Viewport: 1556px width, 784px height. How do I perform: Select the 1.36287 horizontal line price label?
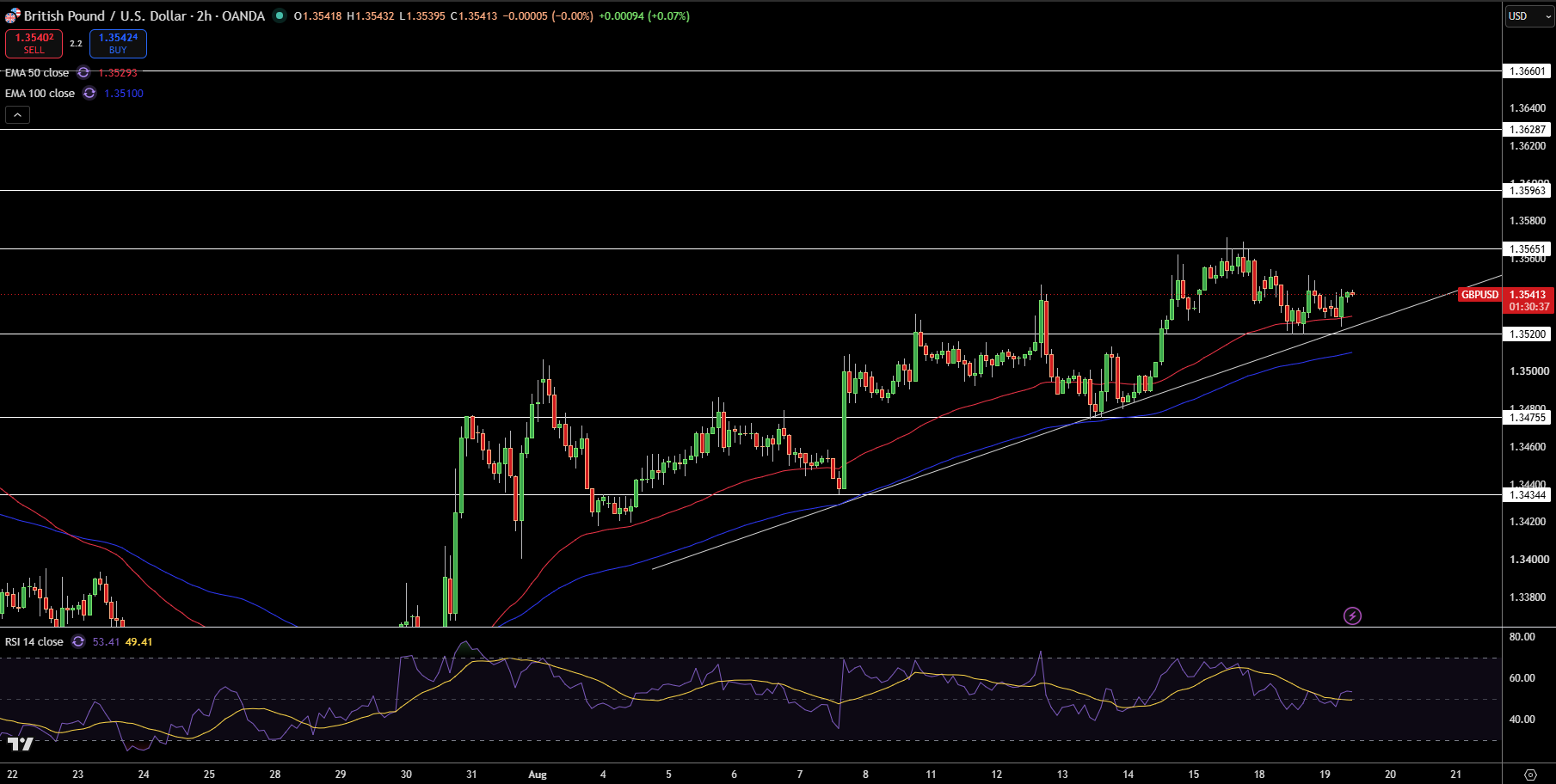tap(1528, 130)
